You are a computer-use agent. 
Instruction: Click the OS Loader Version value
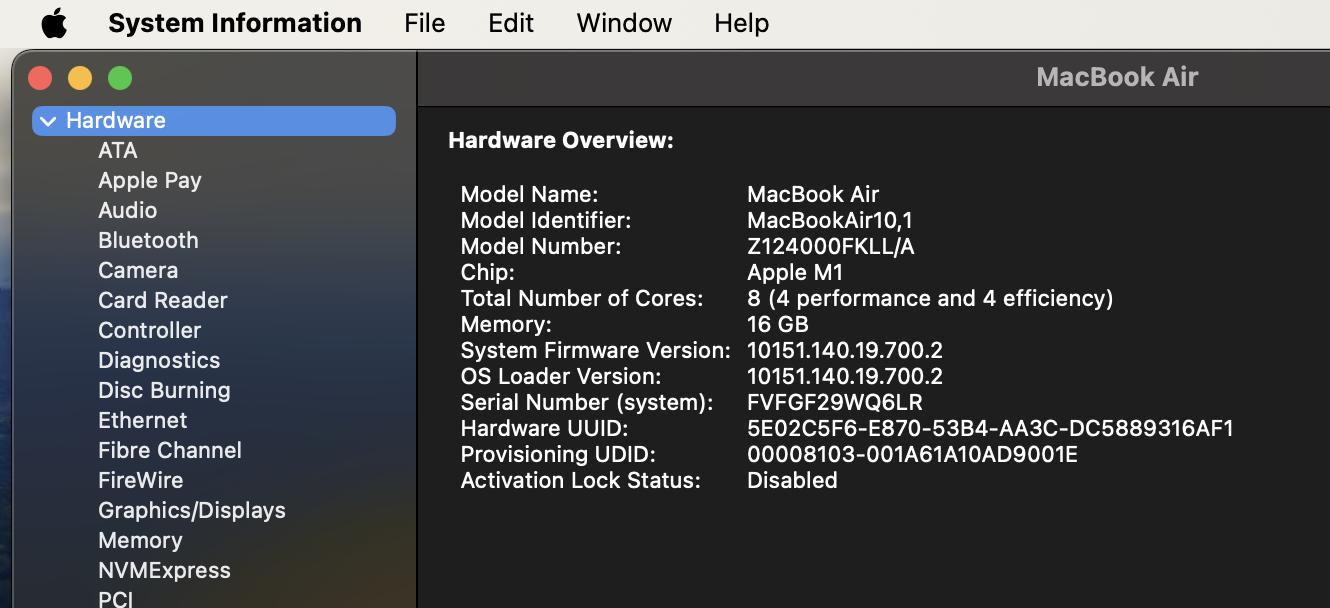coord(845,376)
